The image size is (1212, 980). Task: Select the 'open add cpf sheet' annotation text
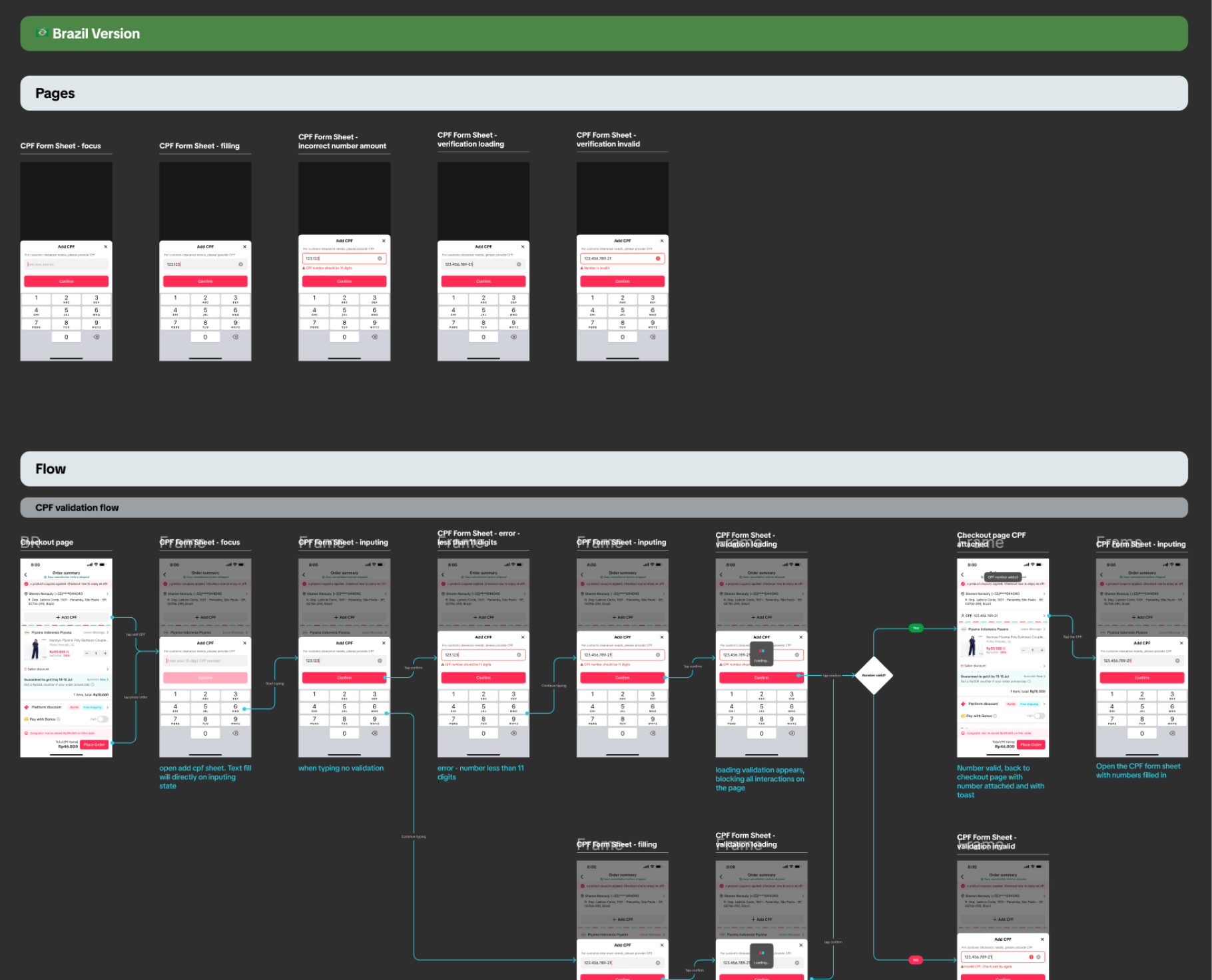coord(205,777)
